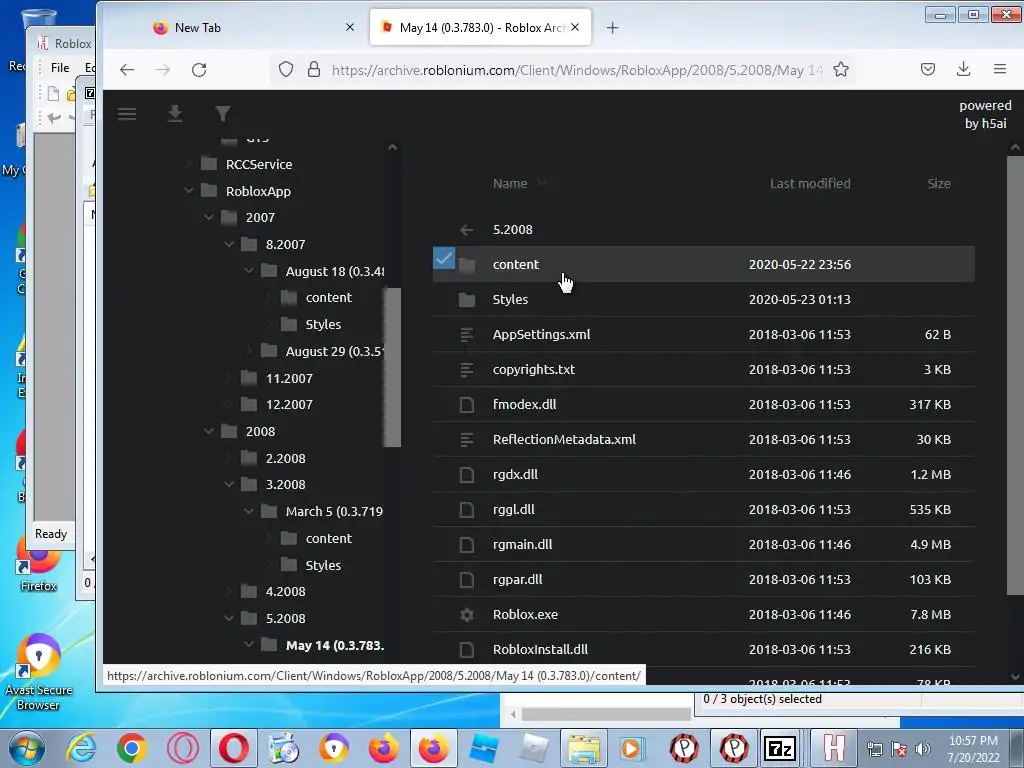Select RCCService in the tree
Image resolution: width=1024 pixels, height=768 pixels.
(259, 165)
